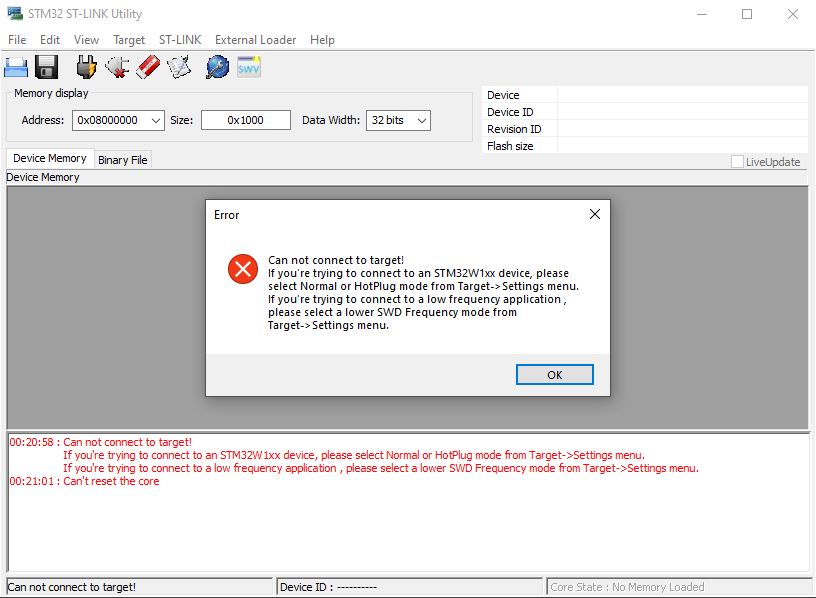Click the Flash size value field
Viewport: 816px width, 598px height.
(x=682, y=146)
